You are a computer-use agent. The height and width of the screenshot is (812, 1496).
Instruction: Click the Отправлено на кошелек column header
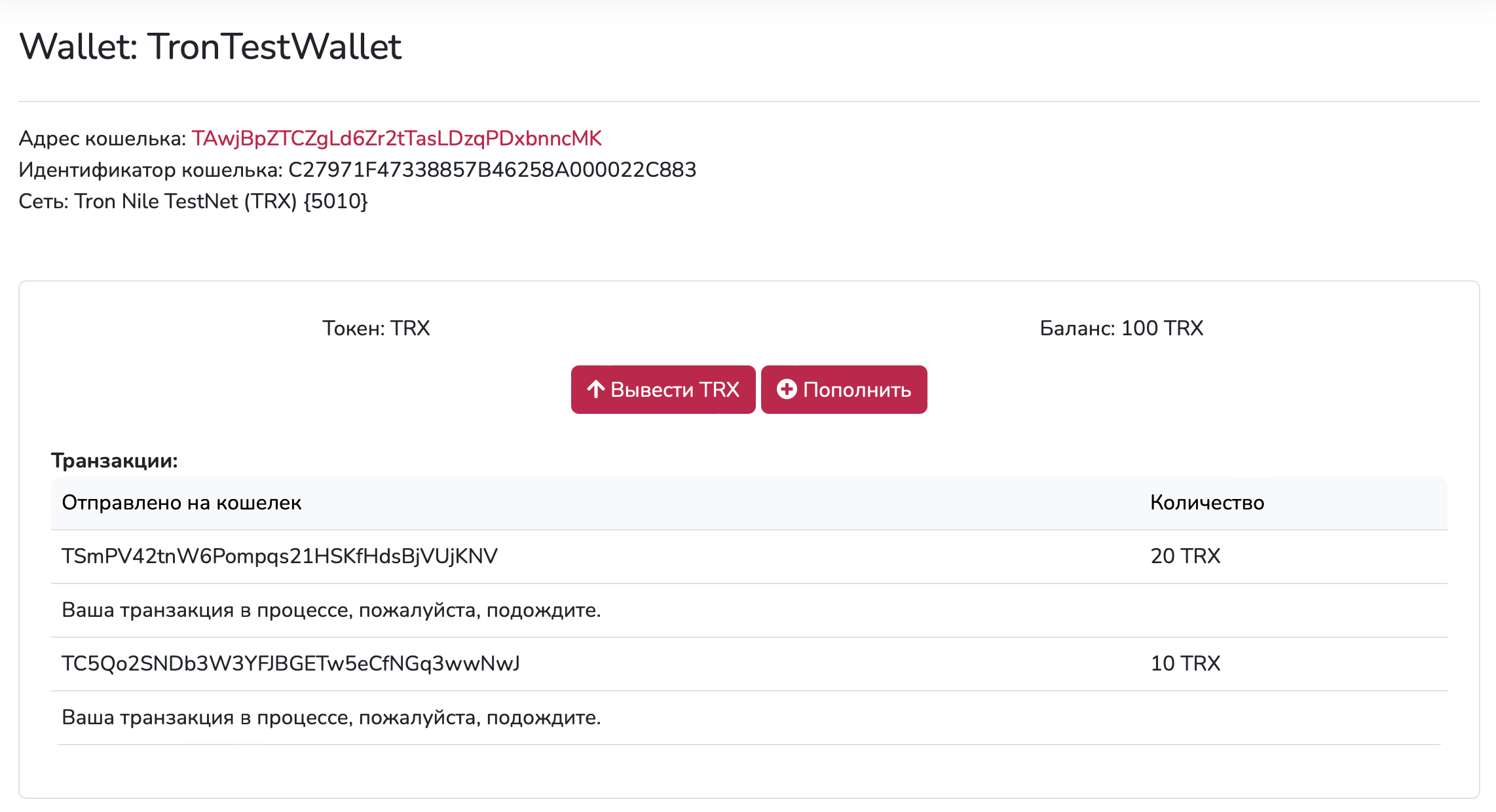click(181, 503)
